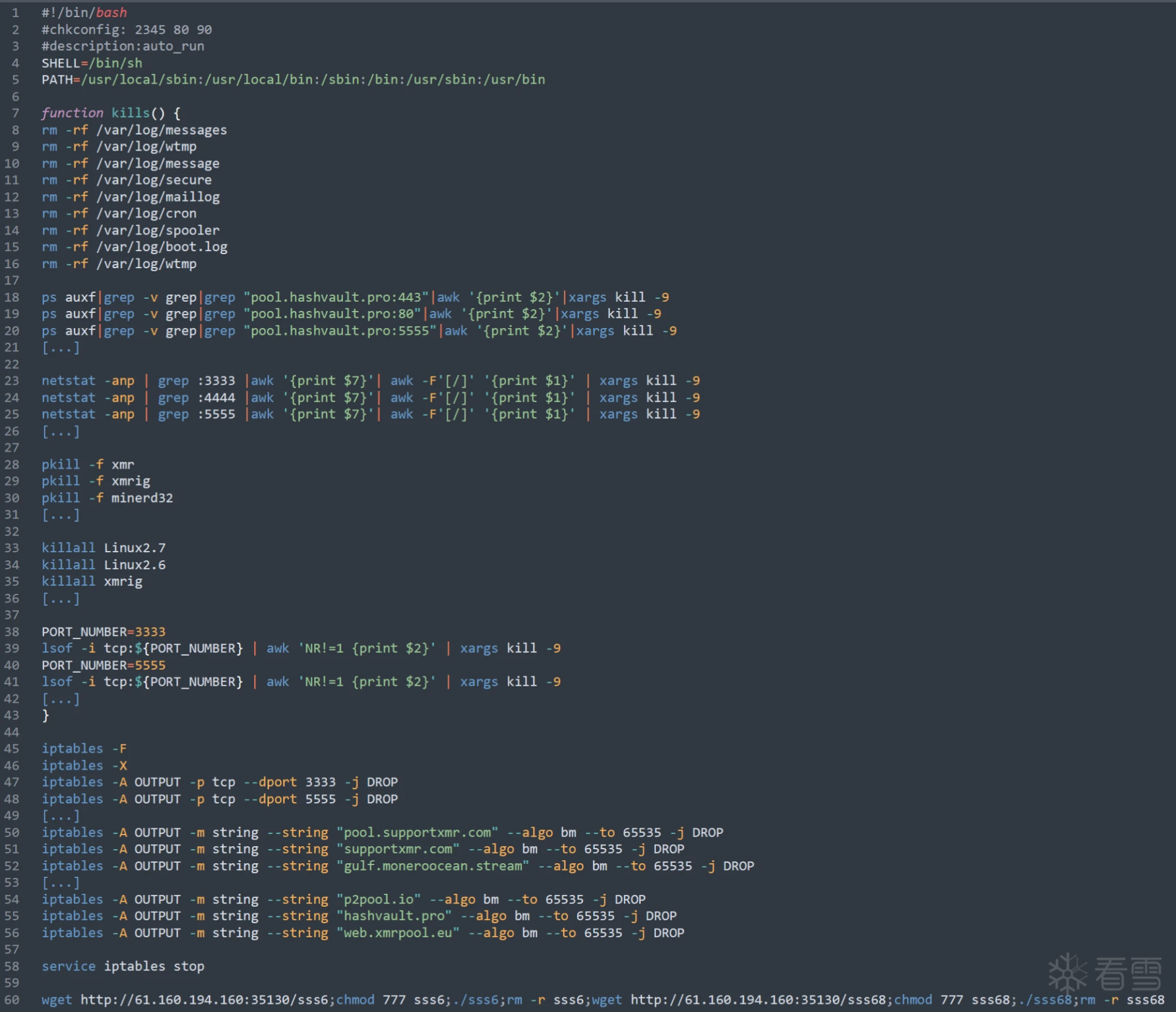Click the snowflake watermark logo
Viewport: 1176px width, 1012px height.
[x=1068, y=973]
